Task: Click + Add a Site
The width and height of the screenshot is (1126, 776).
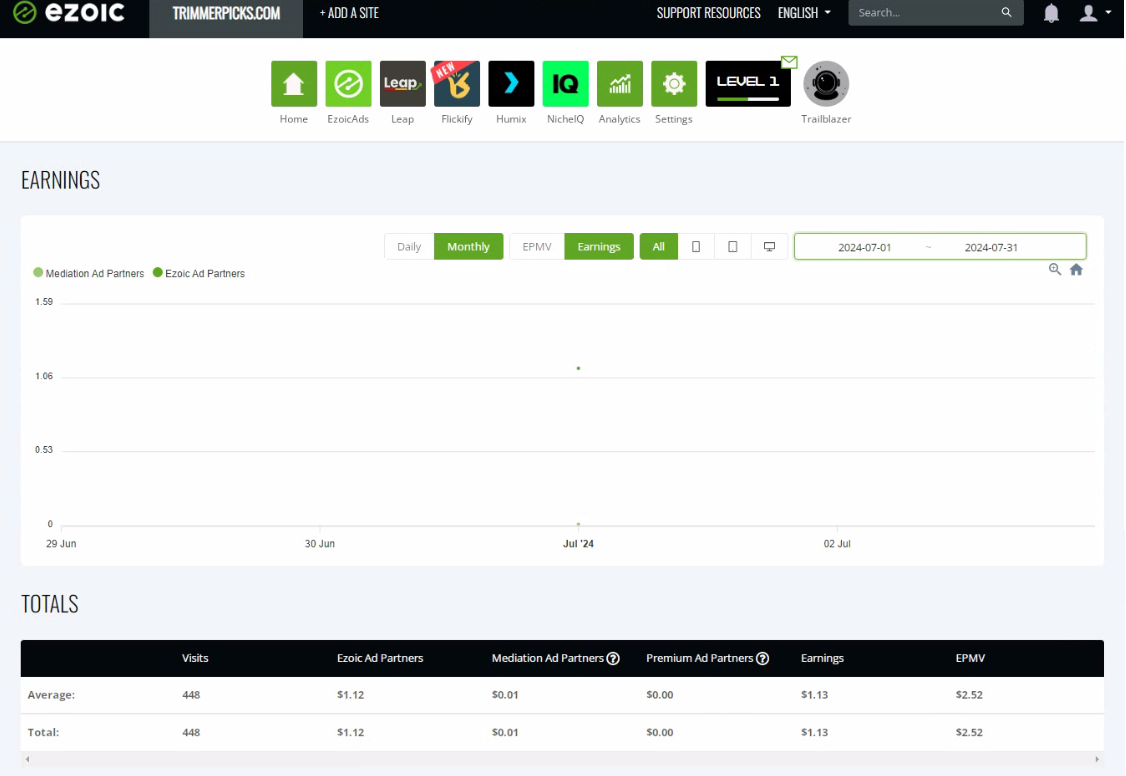Action: coord(349,13)
